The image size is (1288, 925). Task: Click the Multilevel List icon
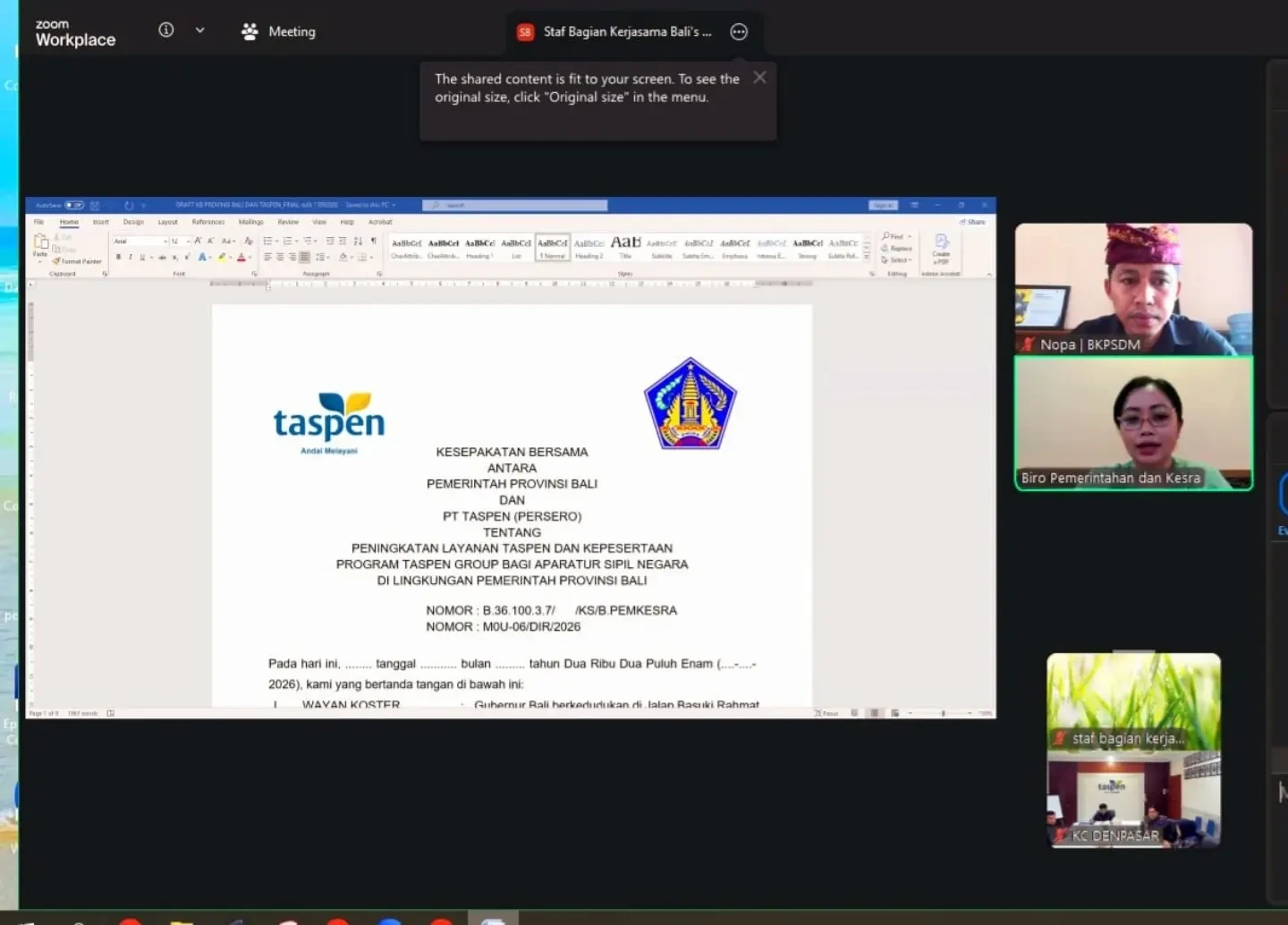[x=308, y=241]
